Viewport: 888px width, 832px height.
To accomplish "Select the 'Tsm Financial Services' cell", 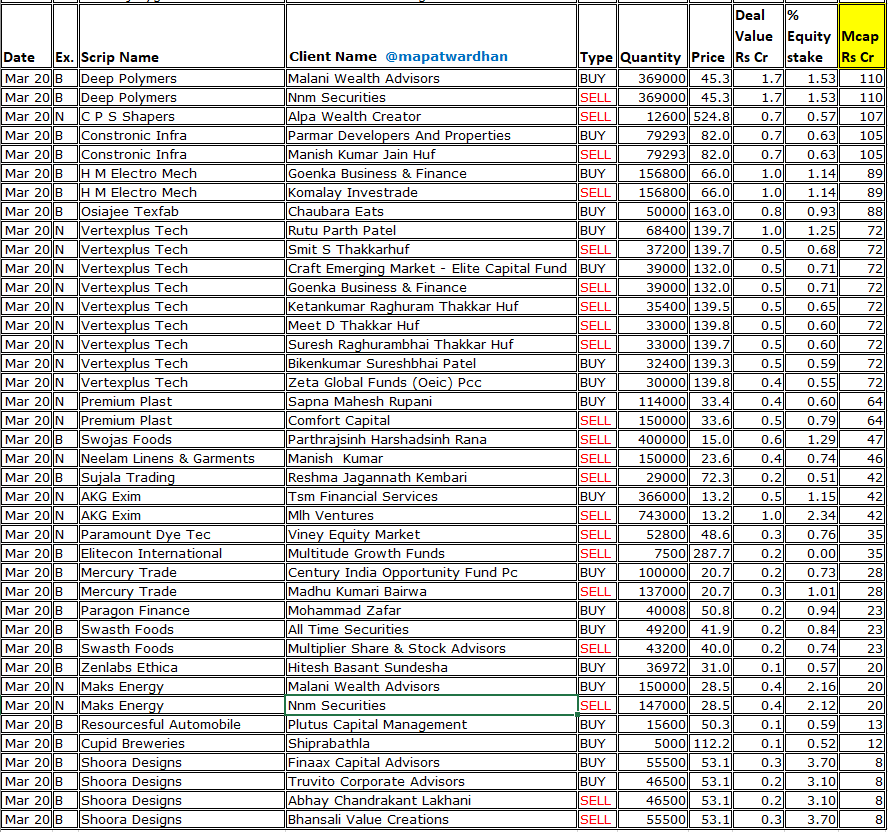I will click(x=431, y=496).
